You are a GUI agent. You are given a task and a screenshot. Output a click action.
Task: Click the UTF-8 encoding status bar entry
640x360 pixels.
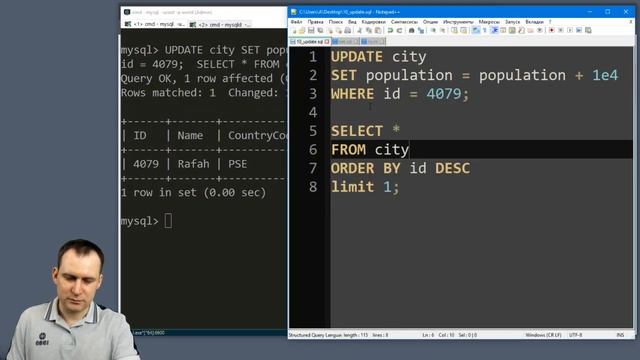576,335
